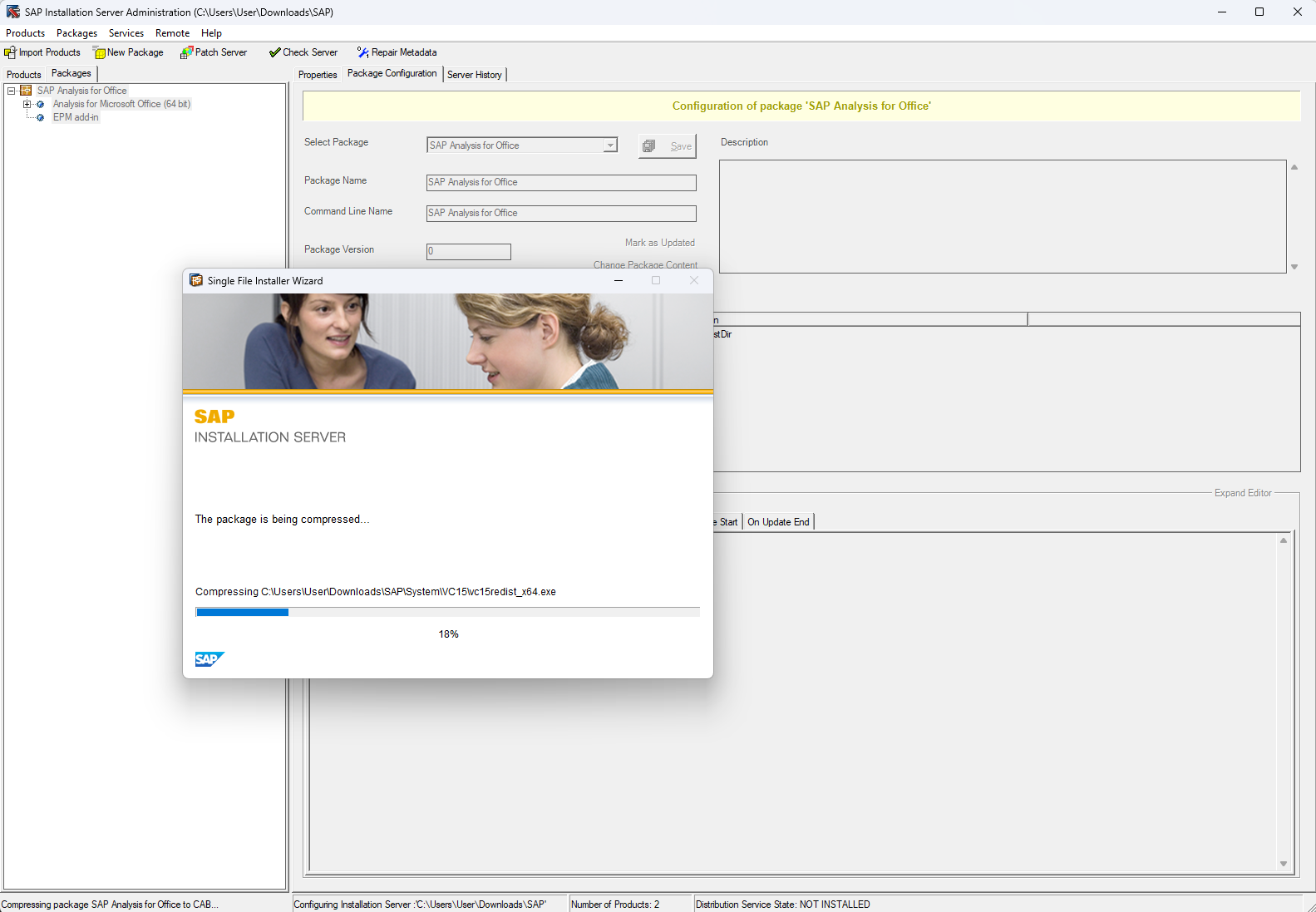Click the SAP logo in wizard footer
The image size is (1316, 912).
click(209, 659)
